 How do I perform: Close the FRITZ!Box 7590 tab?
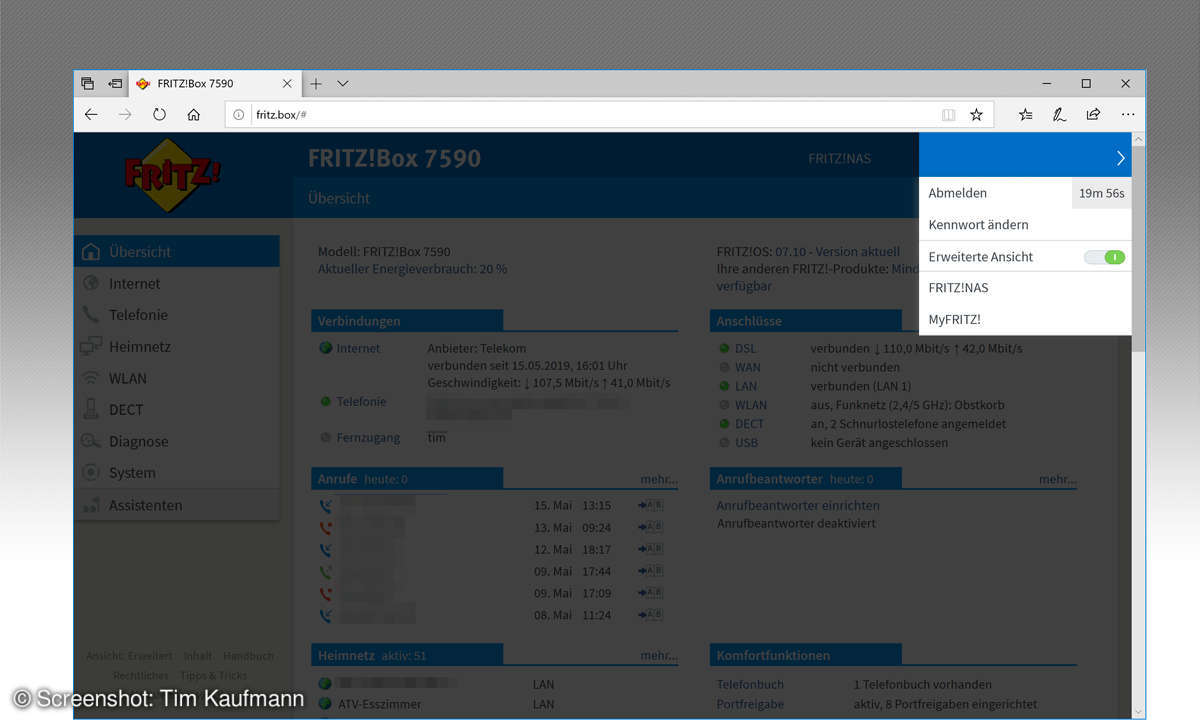click(x=288, y=84)
